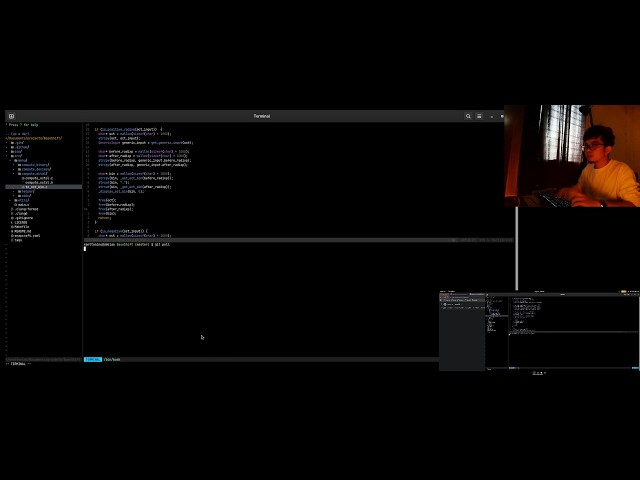640x480 pixels.
Task: Click the search icon in the Terminal header
Action: click(x=468, y=116)
